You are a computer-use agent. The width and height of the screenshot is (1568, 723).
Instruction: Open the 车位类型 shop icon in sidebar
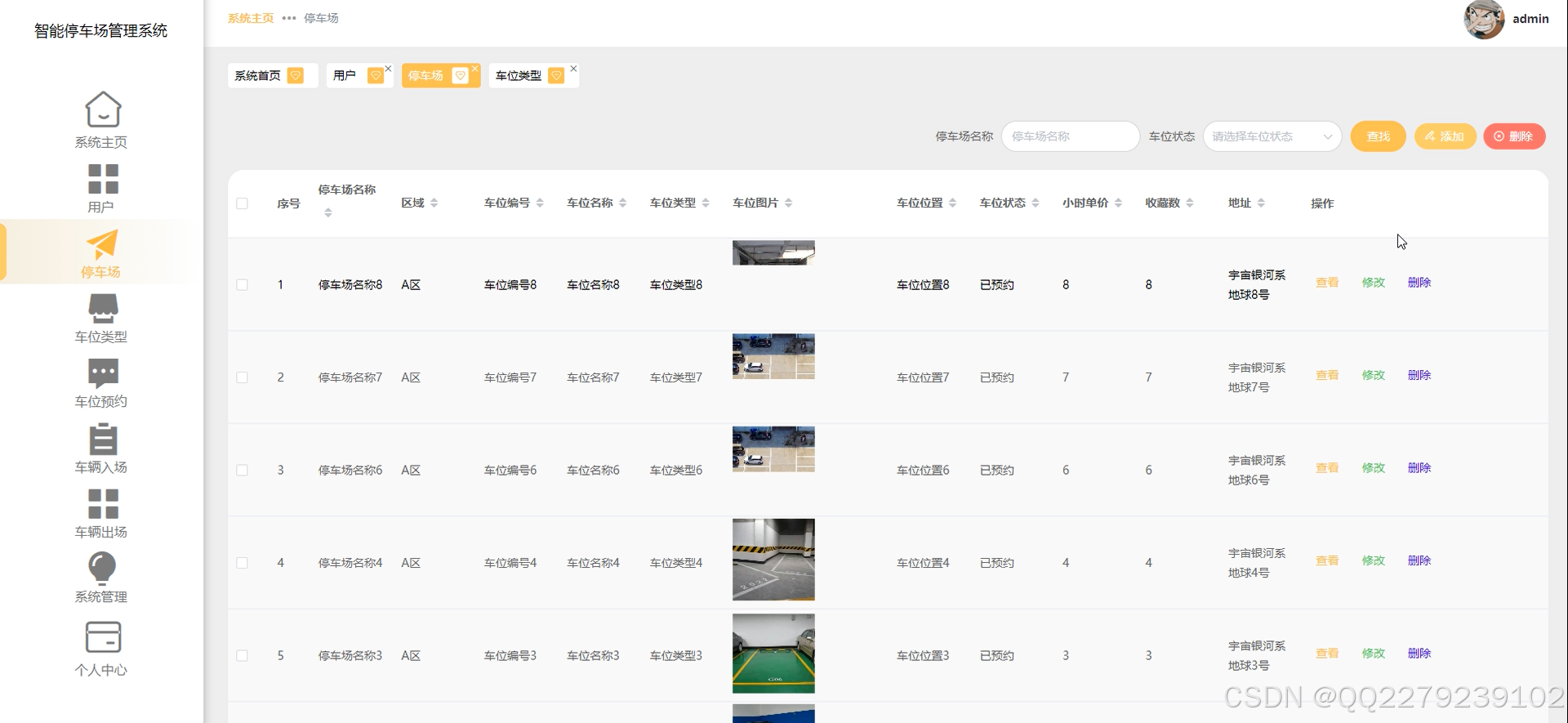click(103, 309)
